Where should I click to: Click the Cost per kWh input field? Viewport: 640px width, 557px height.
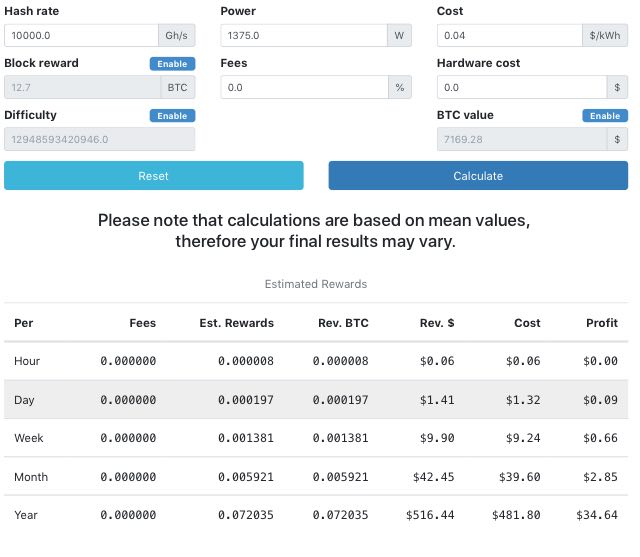509,36
